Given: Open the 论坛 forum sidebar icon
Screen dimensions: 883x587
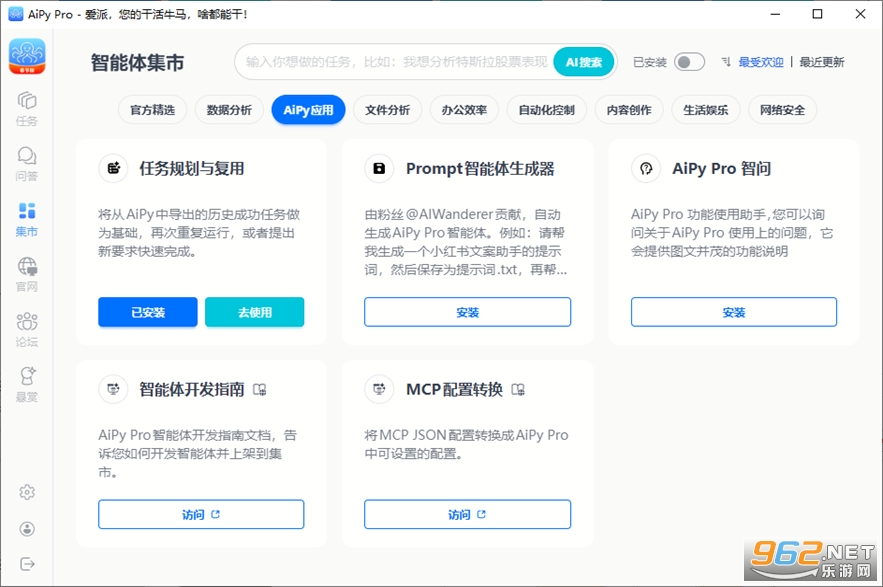Looking at the screenshot, I should click(x=26, y=330).
